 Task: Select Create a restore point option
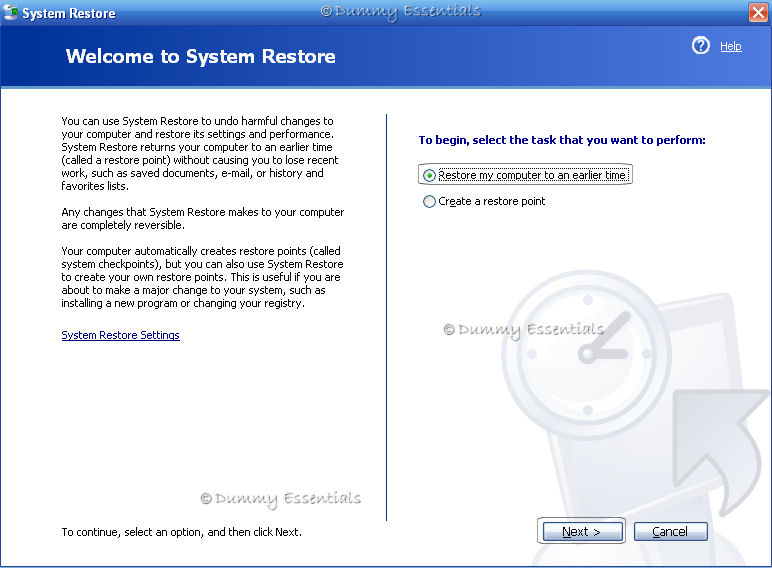point(484,201)
